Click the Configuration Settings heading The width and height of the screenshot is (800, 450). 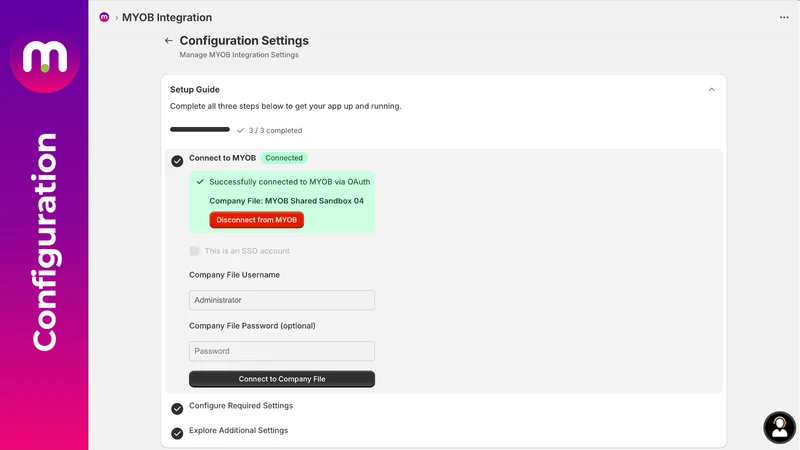[244, 41]
